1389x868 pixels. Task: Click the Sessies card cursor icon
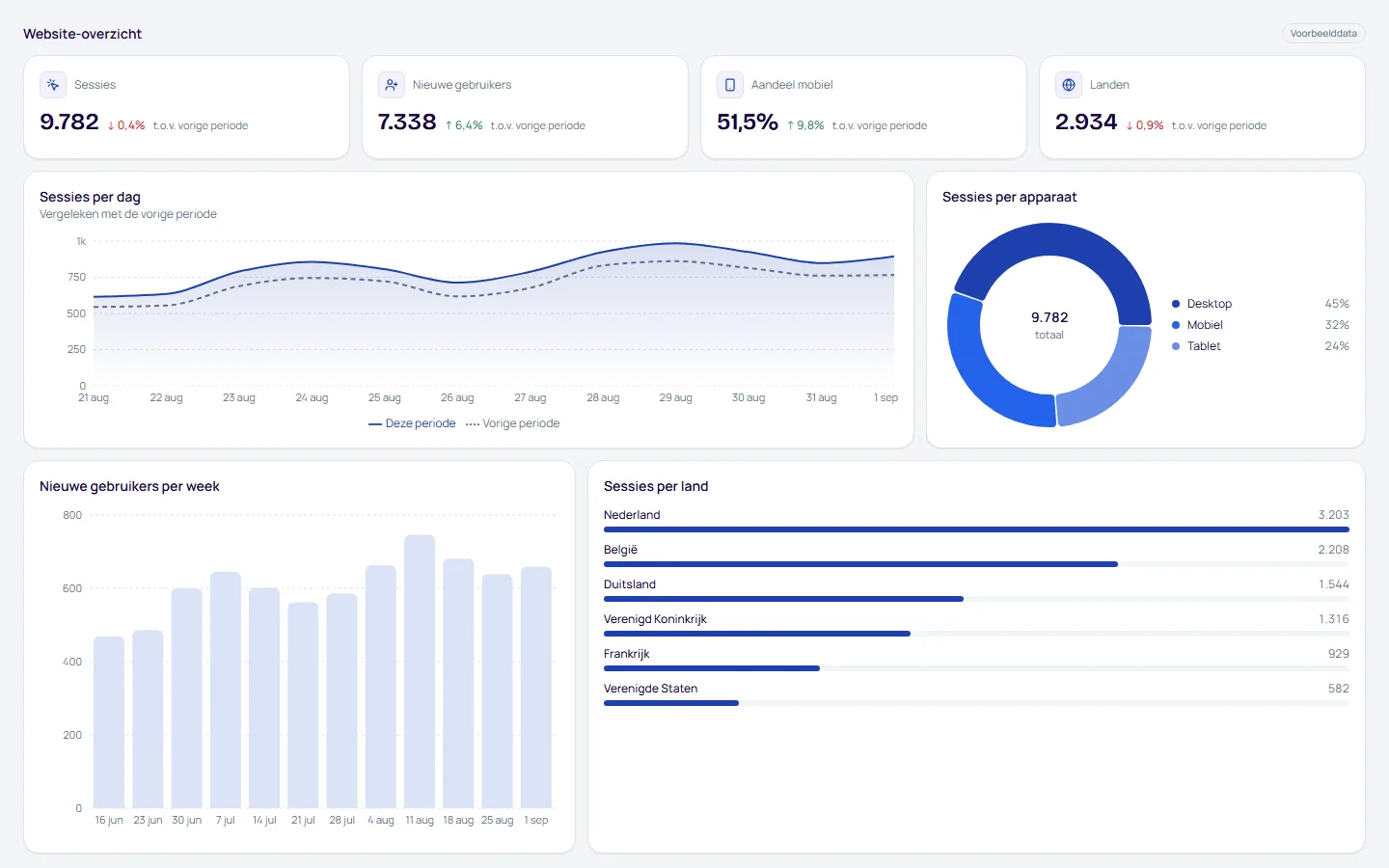click(x=53, y=85)
